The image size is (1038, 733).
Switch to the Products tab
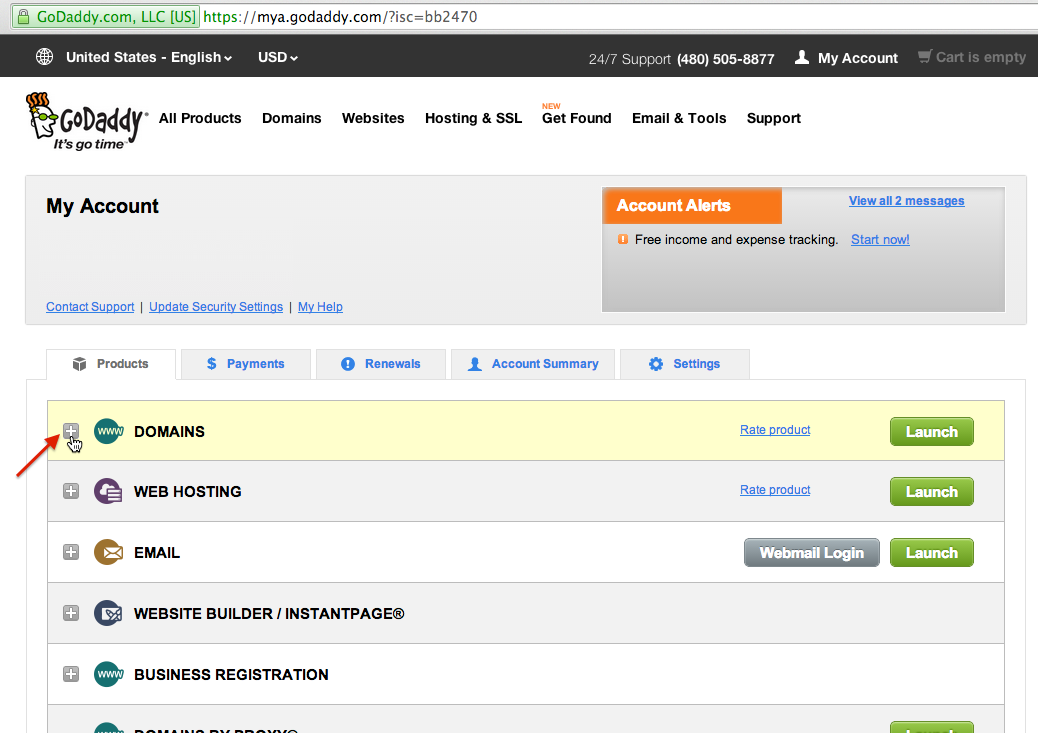coord(111,364)
